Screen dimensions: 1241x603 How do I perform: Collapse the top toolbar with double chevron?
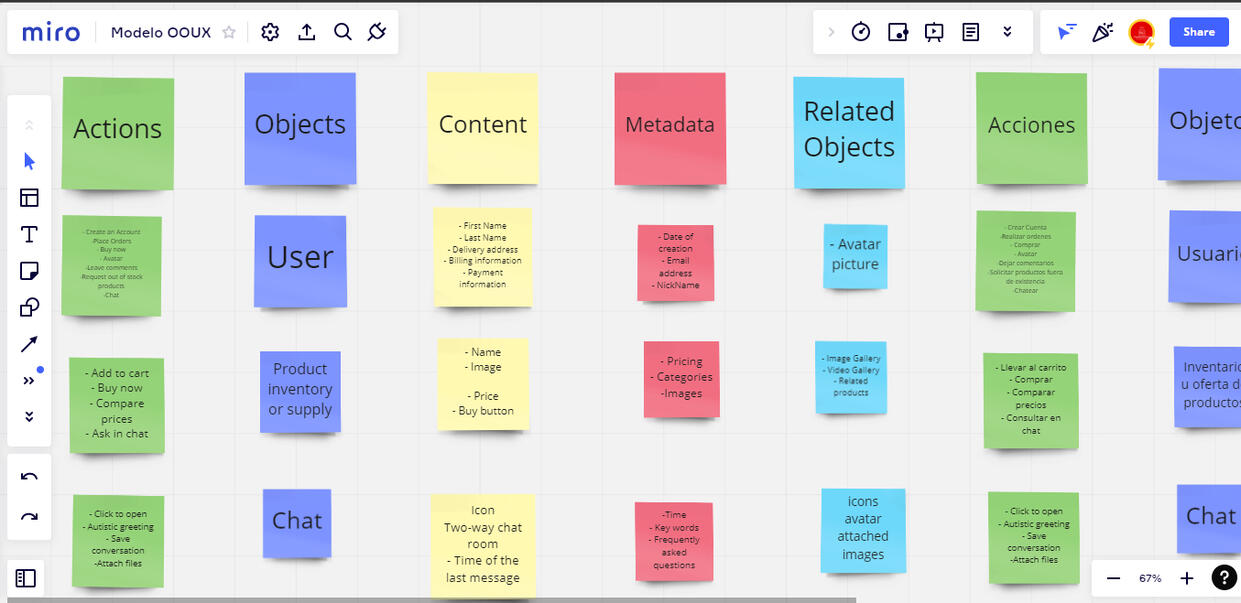[1007, 31]
